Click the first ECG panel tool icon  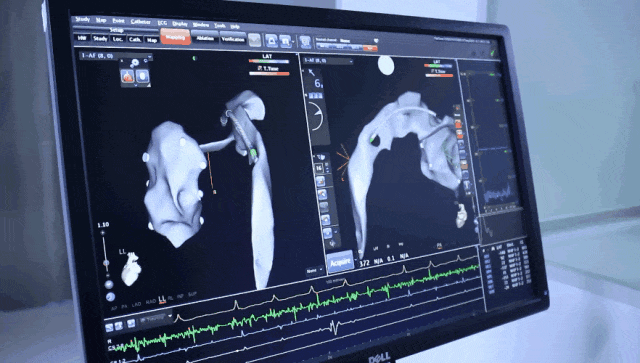point(109,327)
